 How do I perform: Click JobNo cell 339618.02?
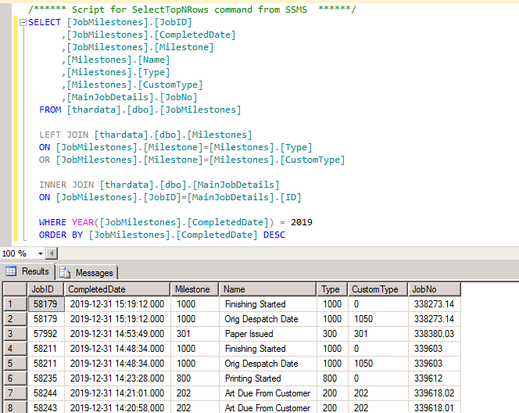pos(434,393)
